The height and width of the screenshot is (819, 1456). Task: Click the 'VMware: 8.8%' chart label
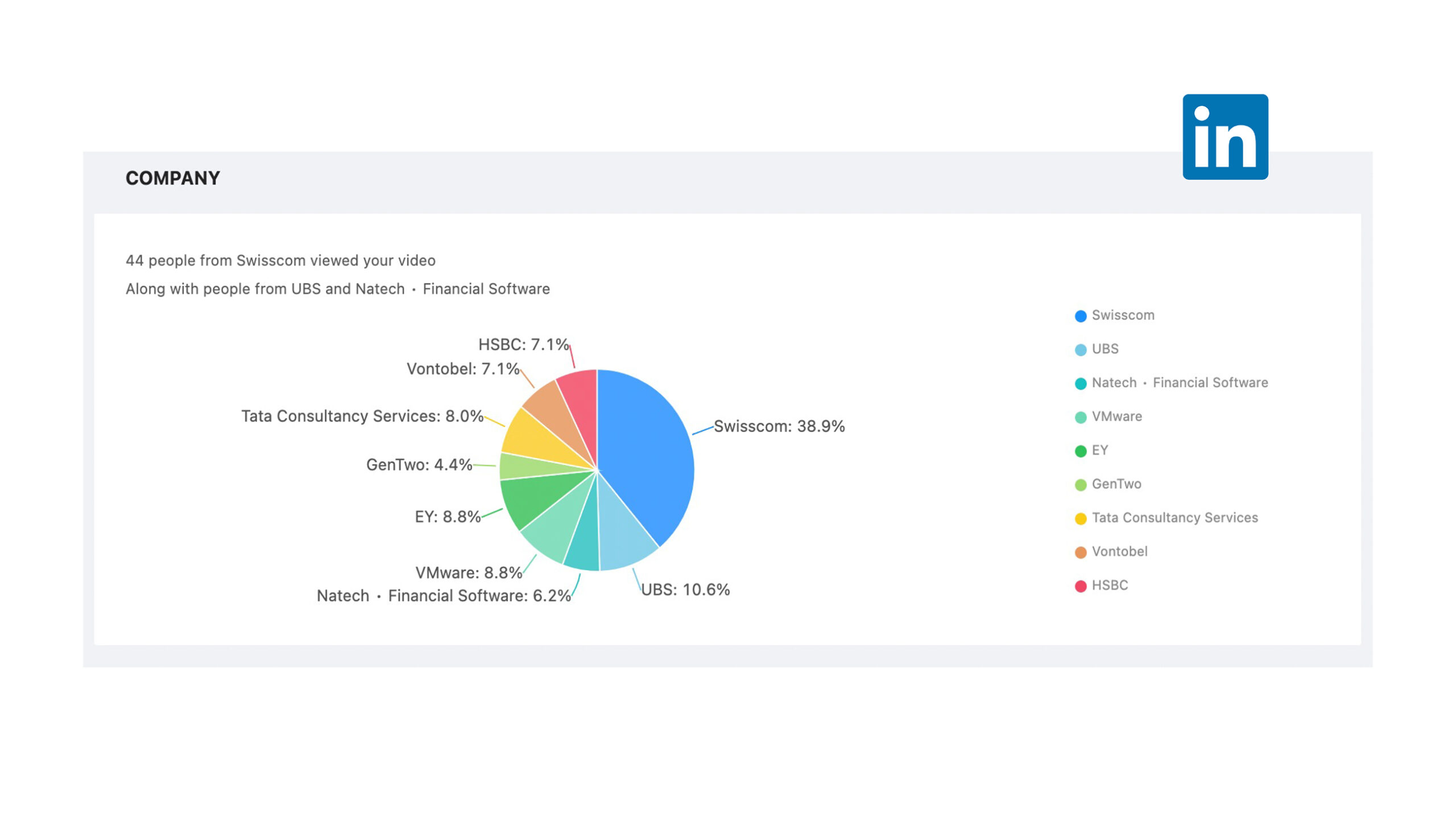coord(469,573)
